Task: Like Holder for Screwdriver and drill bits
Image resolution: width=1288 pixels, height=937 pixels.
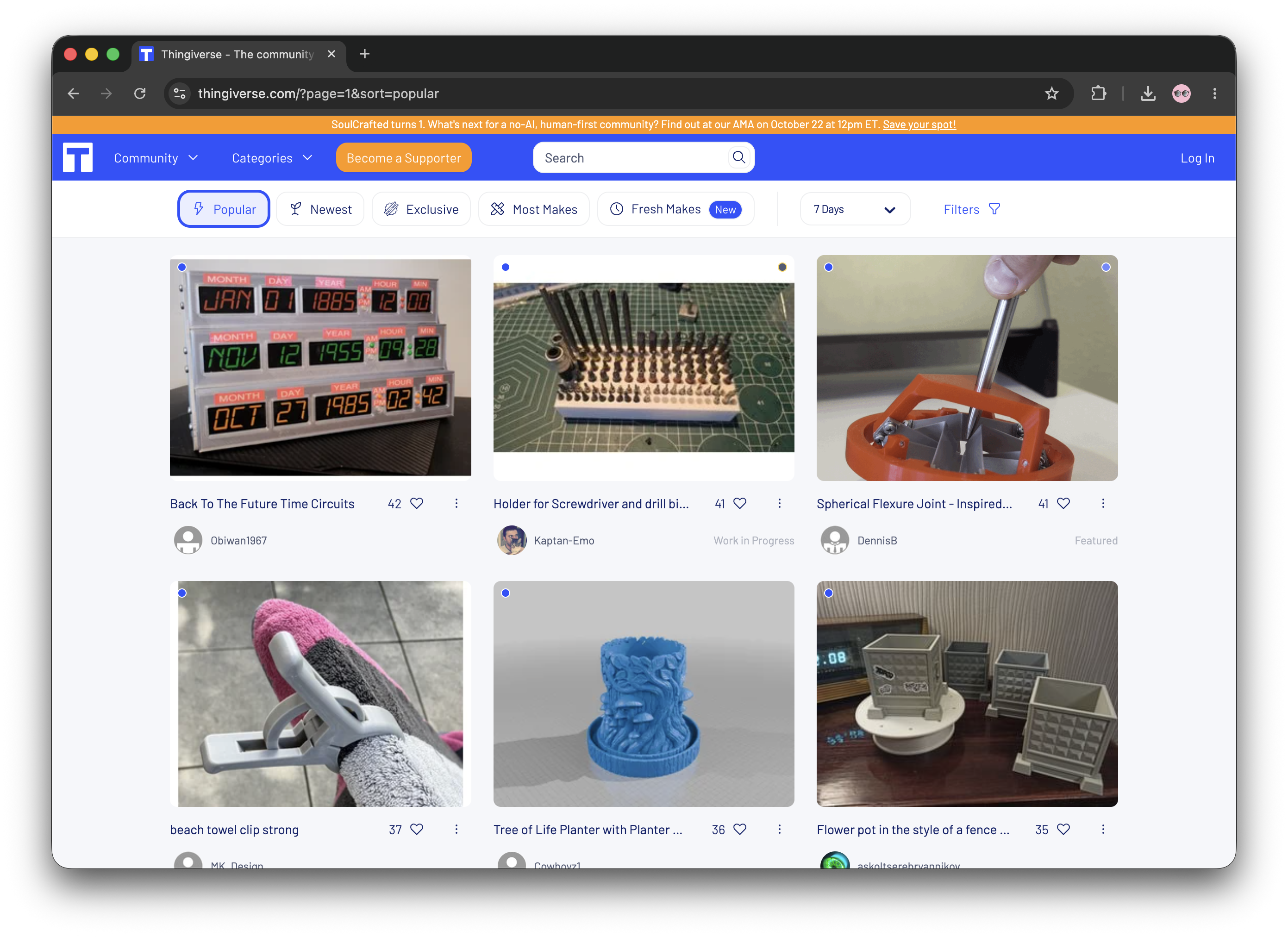Action: click(740, 503)
